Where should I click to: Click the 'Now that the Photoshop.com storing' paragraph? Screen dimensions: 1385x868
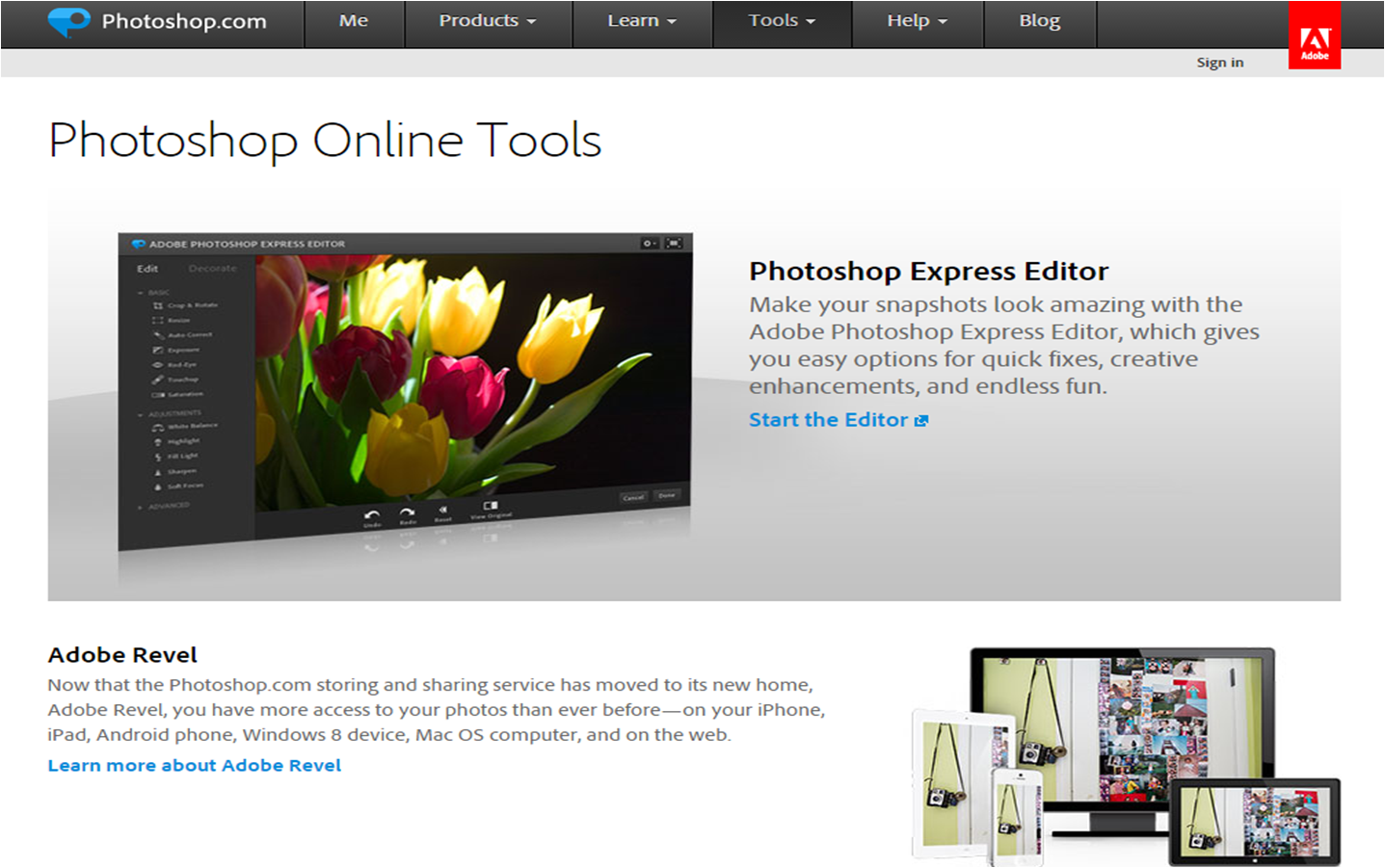[x=437, y=710]
